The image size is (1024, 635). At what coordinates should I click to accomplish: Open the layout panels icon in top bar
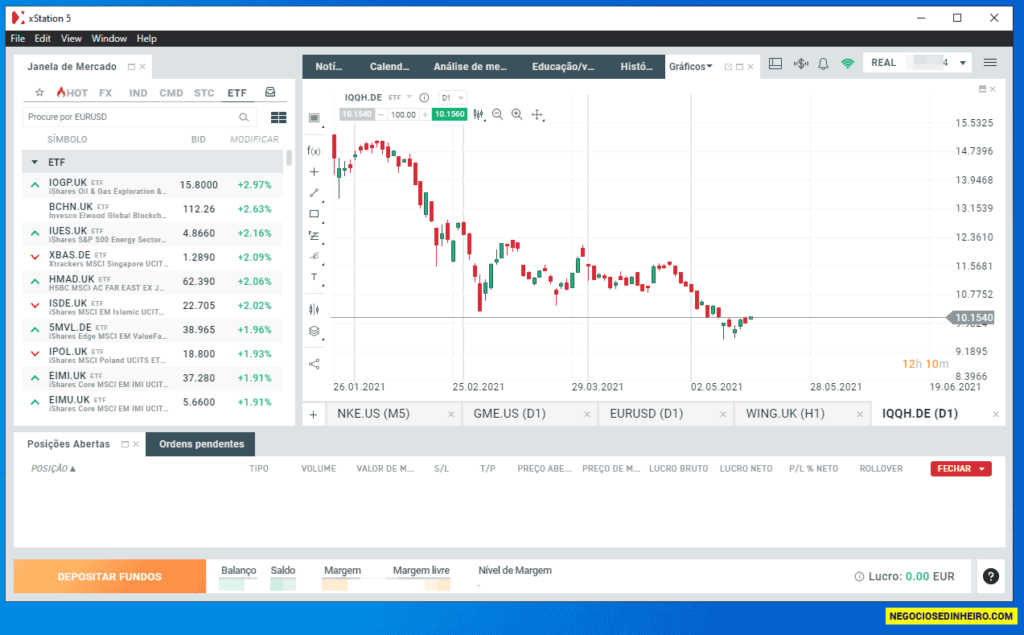pos(775,63)
